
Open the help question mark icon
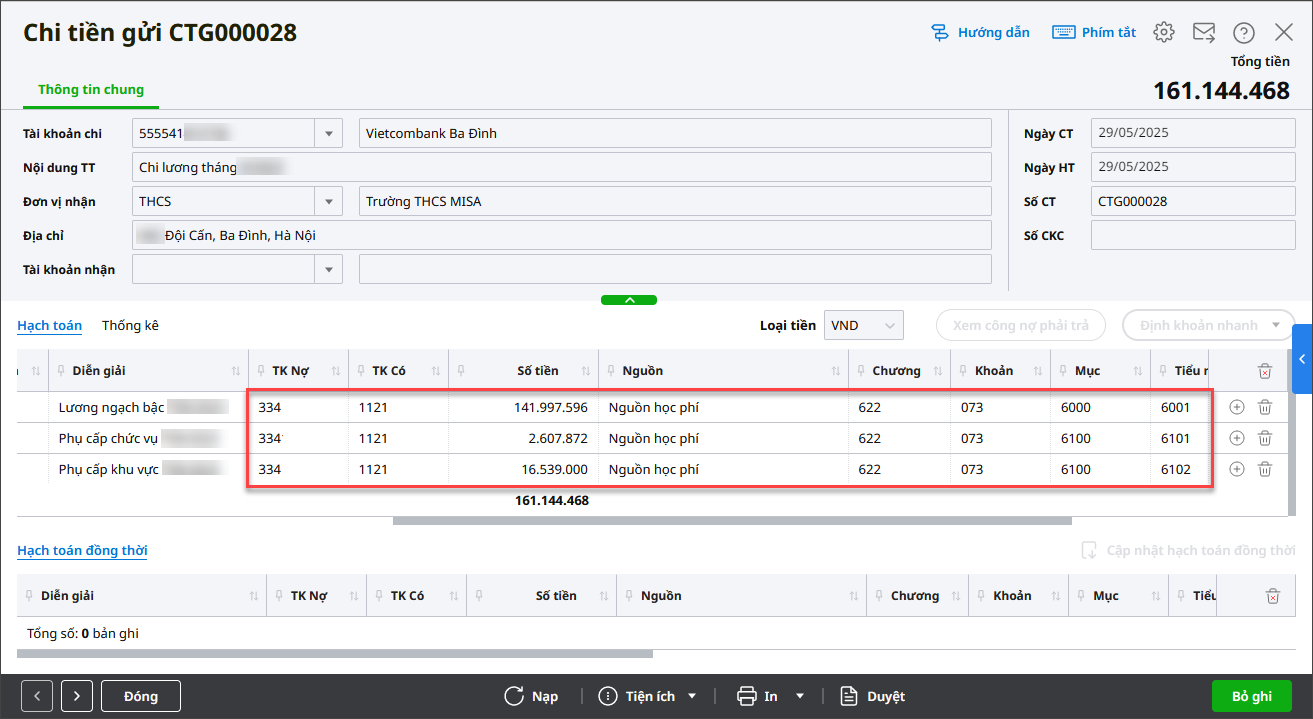[1243, 32]
